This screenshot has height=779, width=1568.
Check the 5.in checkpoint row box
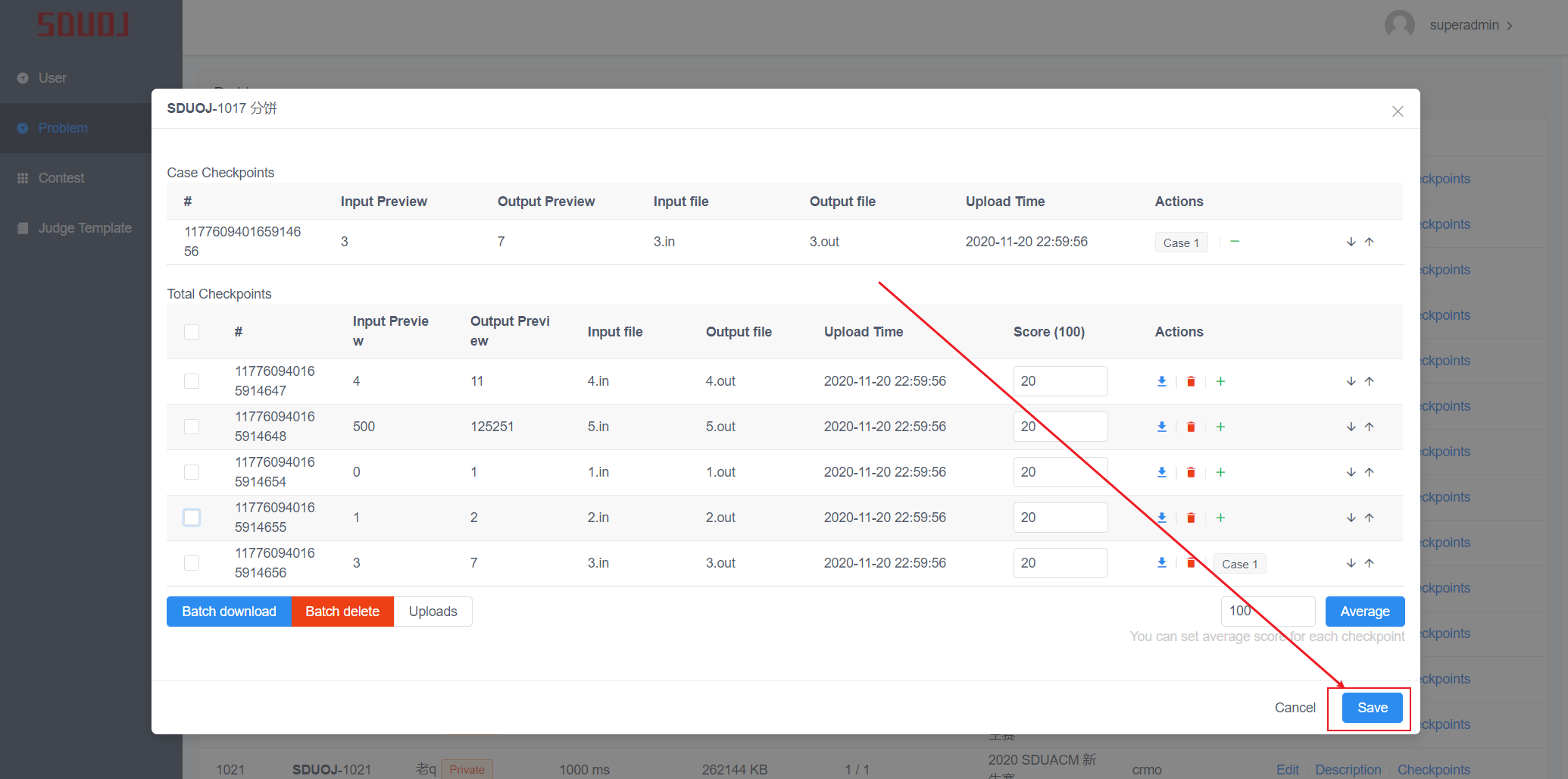coord(192,427)
